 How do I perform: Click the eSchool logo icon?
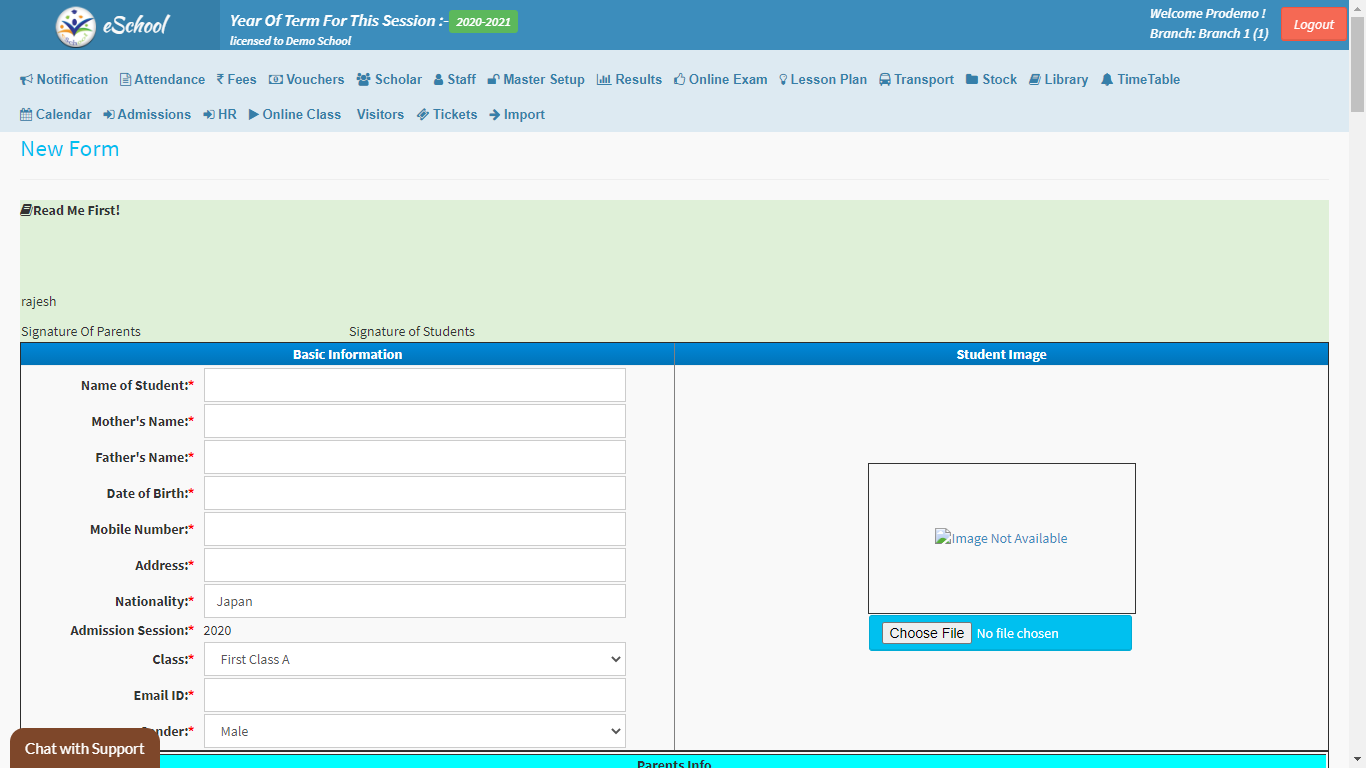[76, 26]
